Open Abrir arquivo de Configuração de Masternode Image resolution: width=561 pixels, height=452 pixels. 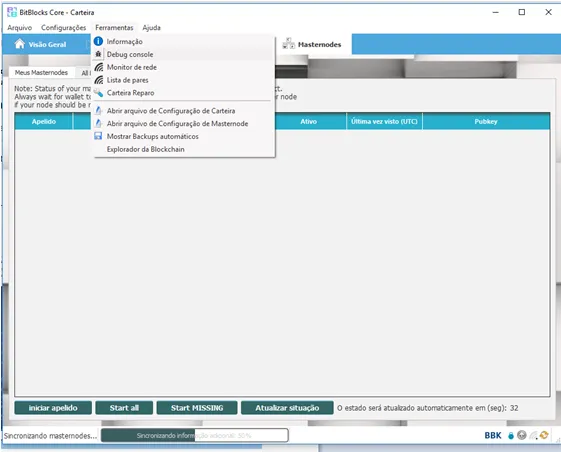pos(184,123)
